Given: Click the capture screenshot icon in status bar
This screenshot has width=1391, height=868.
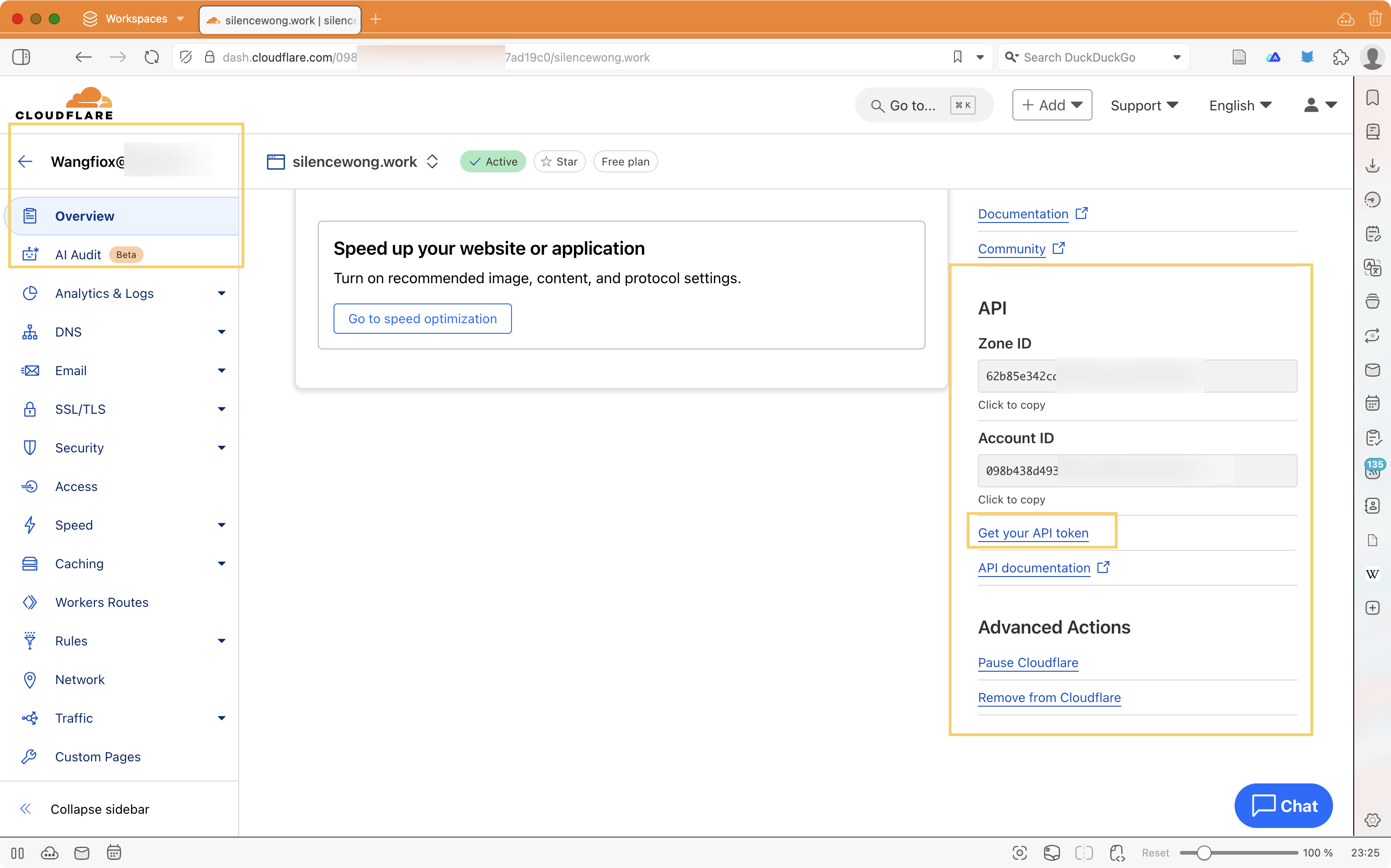Looking at the screenshot, I should point(1019,852).
